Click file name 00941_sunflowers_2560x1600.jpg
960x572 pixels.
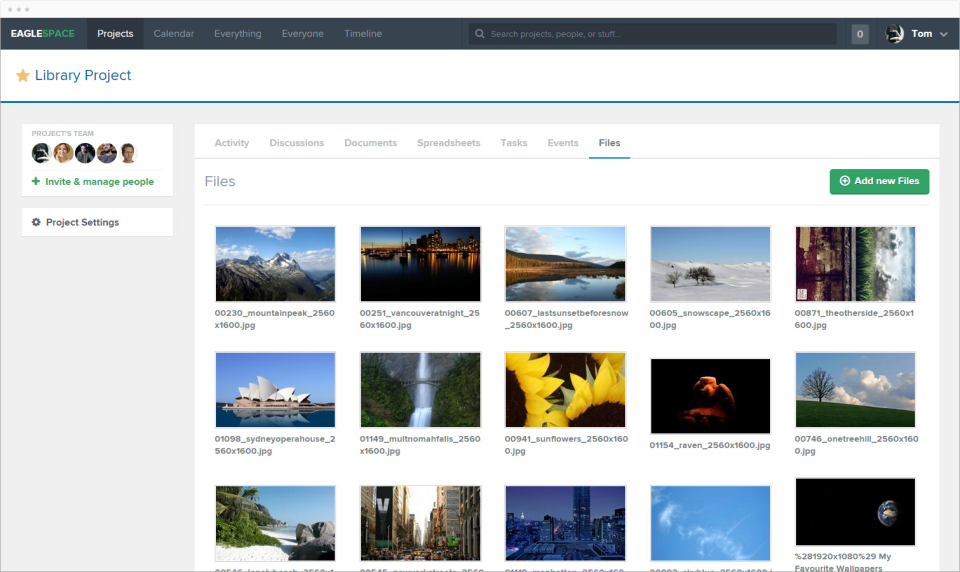pos(566,445)
